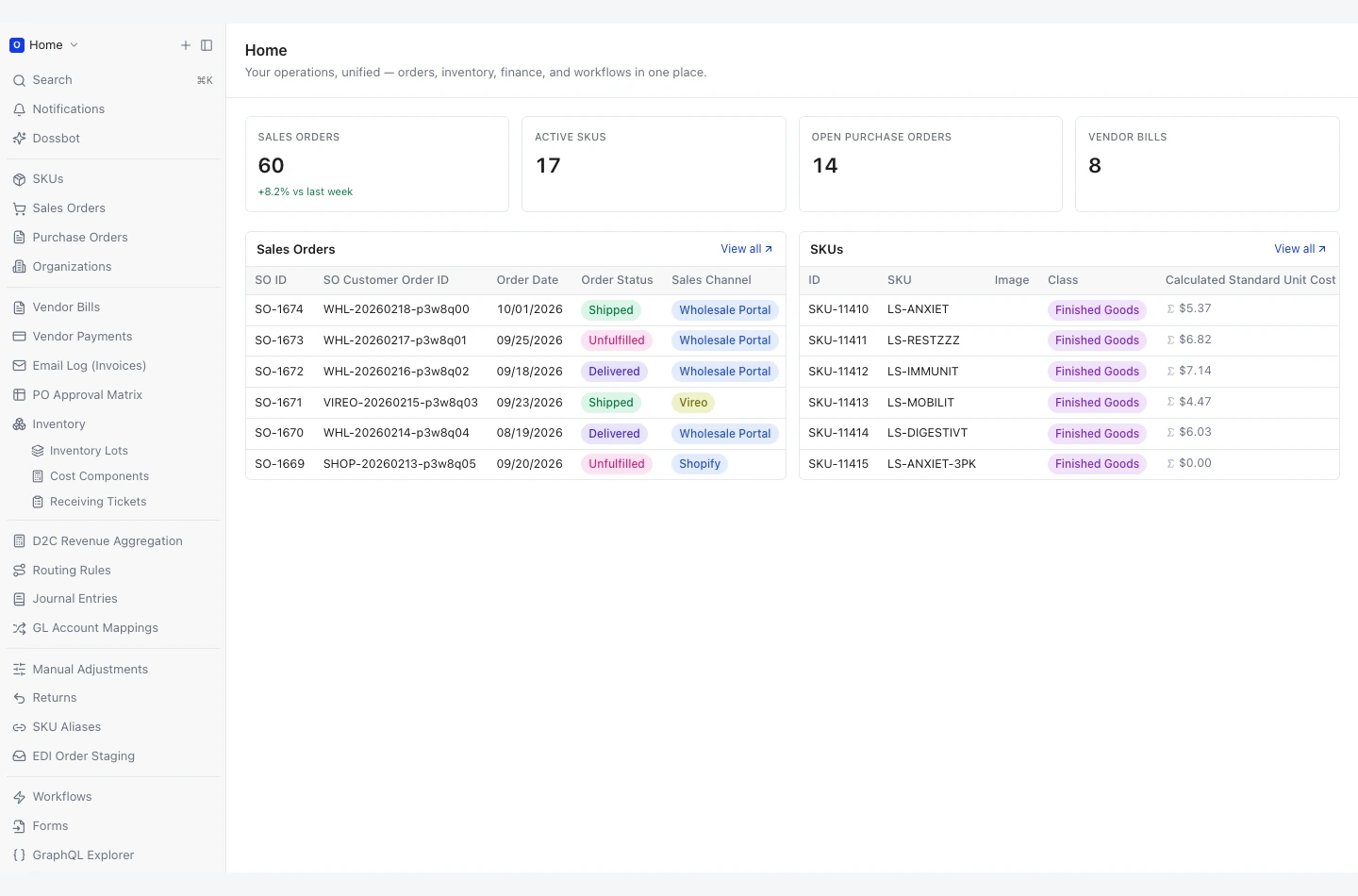Click the plus icon beside Home

[186, 45]
